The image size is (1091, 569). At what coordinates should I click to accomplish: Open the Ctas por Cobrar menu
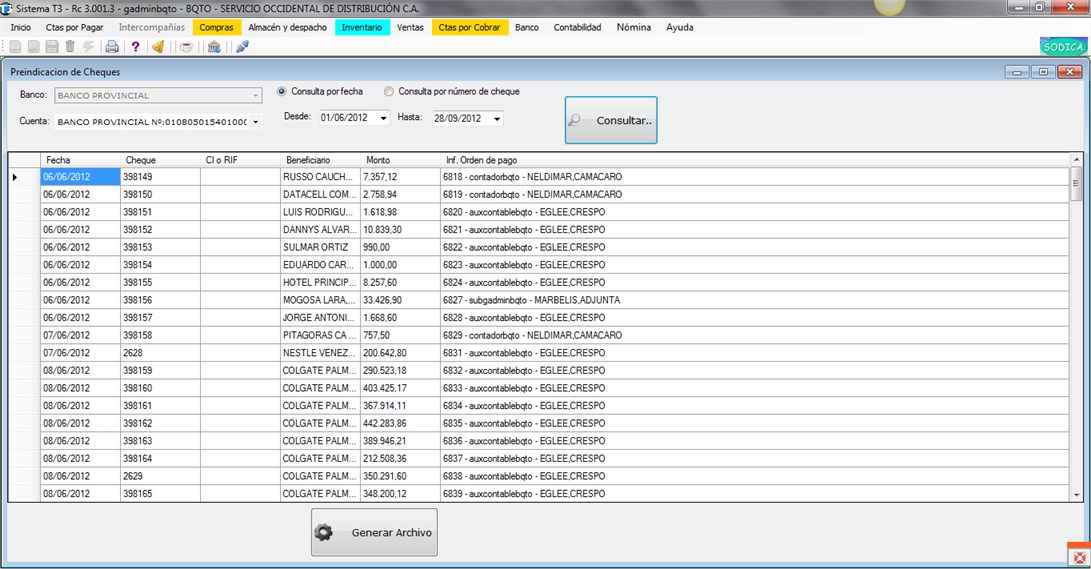[x=470, y=27]
